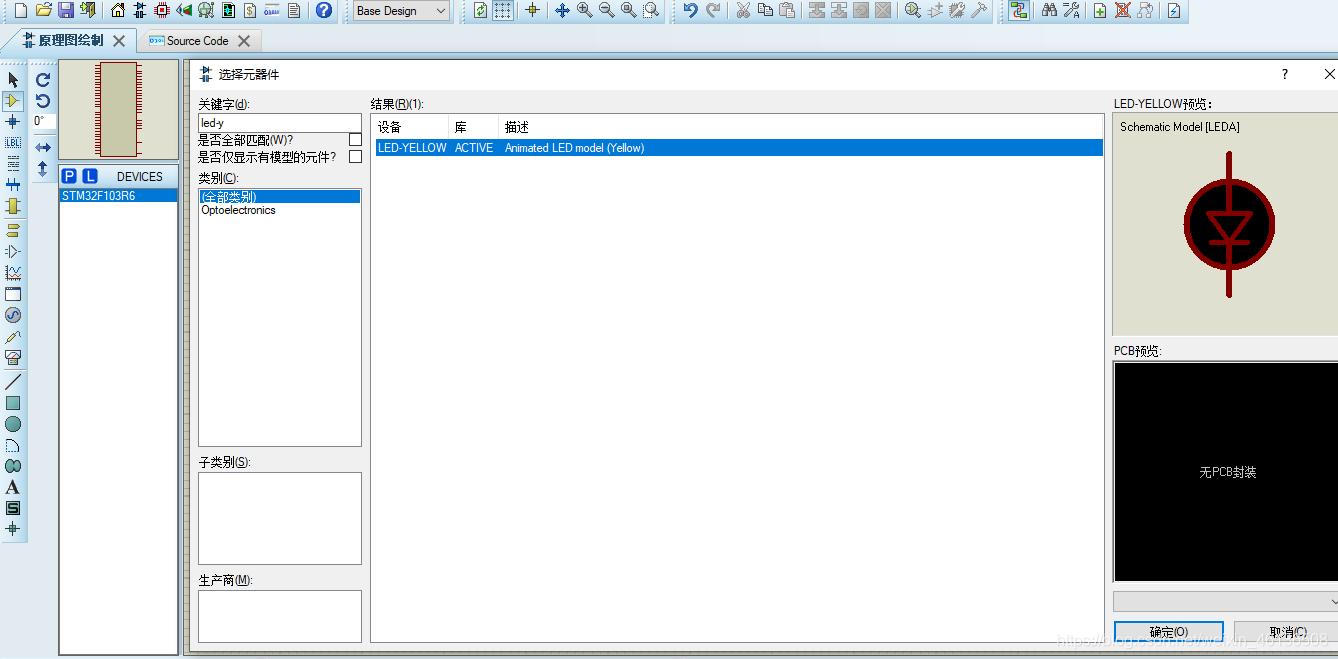1338x659 pixels.
Task: Click the Home page icon
Action: pos(118,10)
